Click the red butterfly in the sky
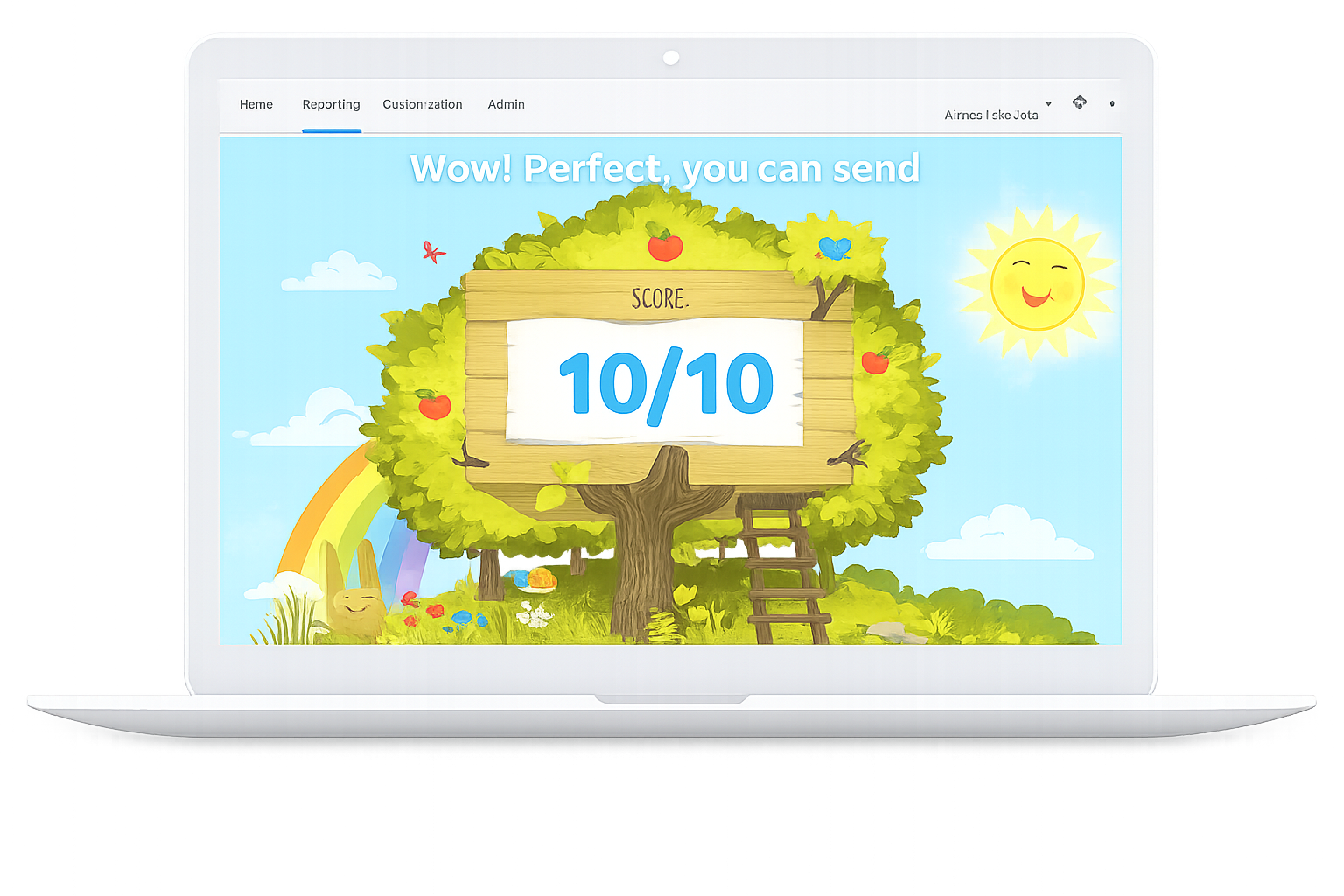Screen dimensions: 1344x896 (x=432, y=252)
